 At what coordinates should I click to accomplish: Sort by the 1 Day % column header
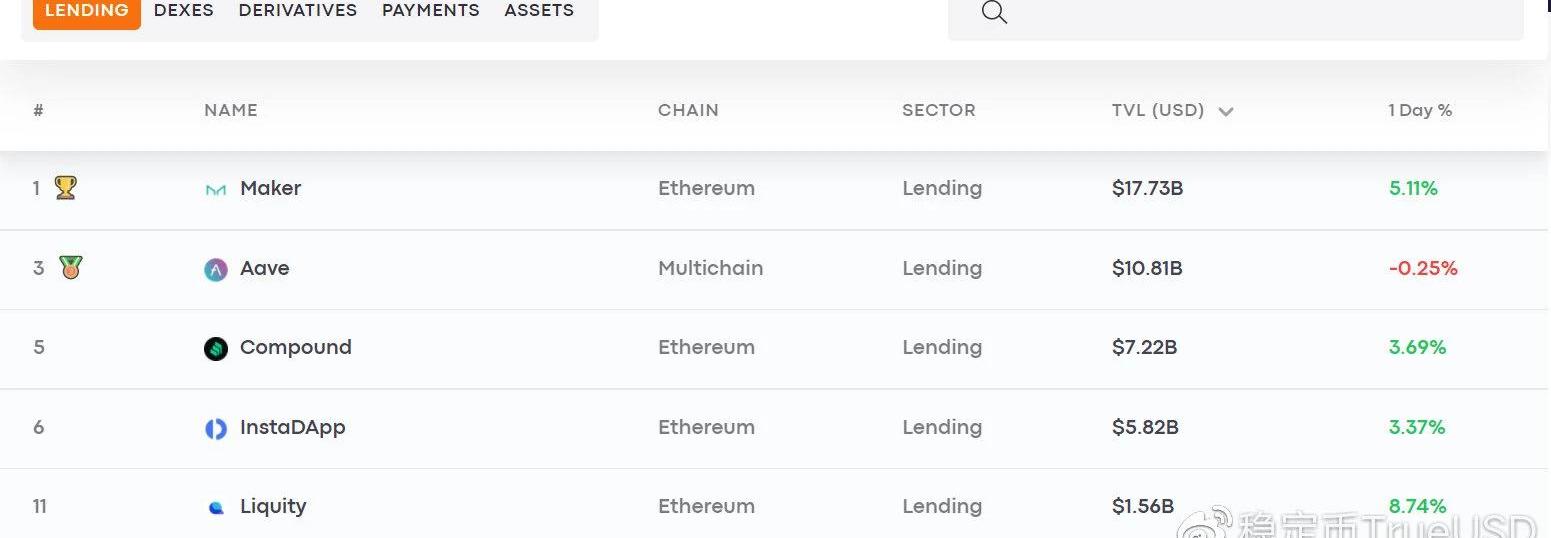(1420, 110)
